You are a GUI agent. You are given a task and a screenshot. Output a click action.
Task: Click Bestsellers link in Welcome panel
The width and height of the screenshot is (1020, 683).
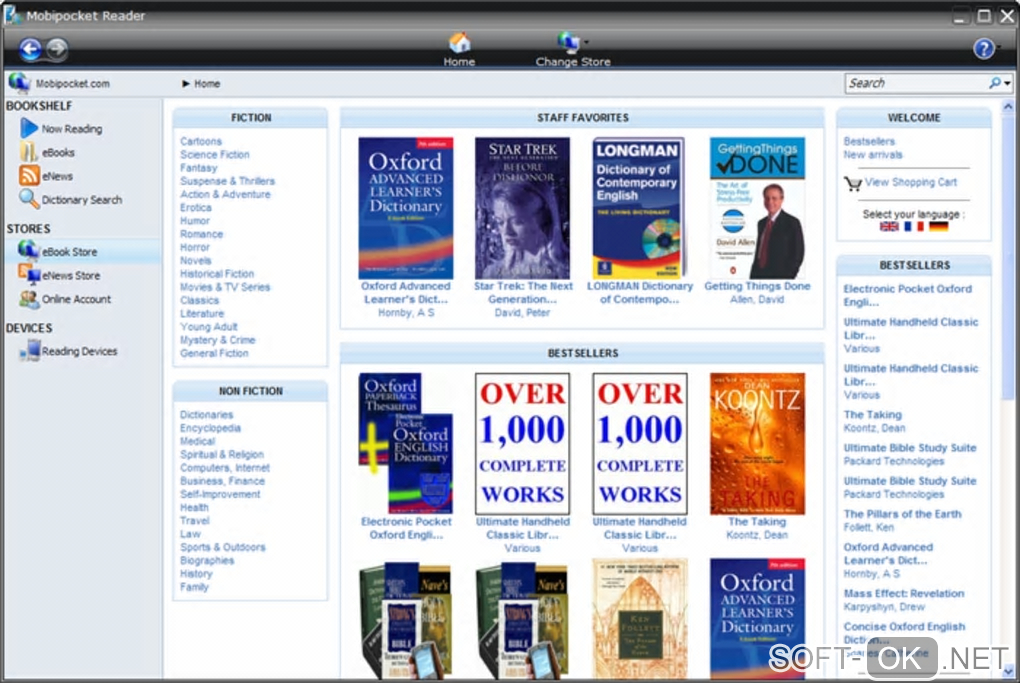869,141
